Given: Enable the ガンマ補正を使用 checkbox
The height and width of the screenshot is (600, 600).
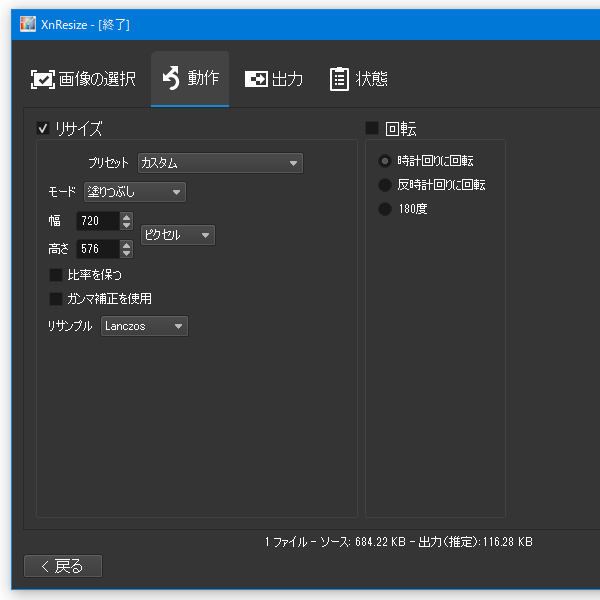Looking at the screenshot, I should click(56, 298).
